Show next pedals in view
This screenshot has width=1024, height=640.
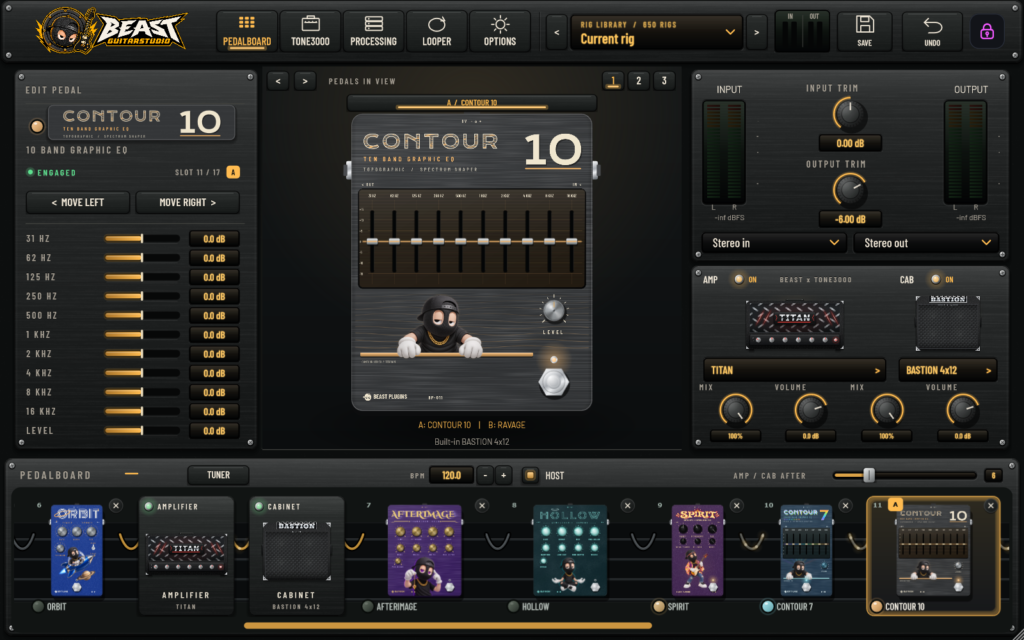(304, 81)
